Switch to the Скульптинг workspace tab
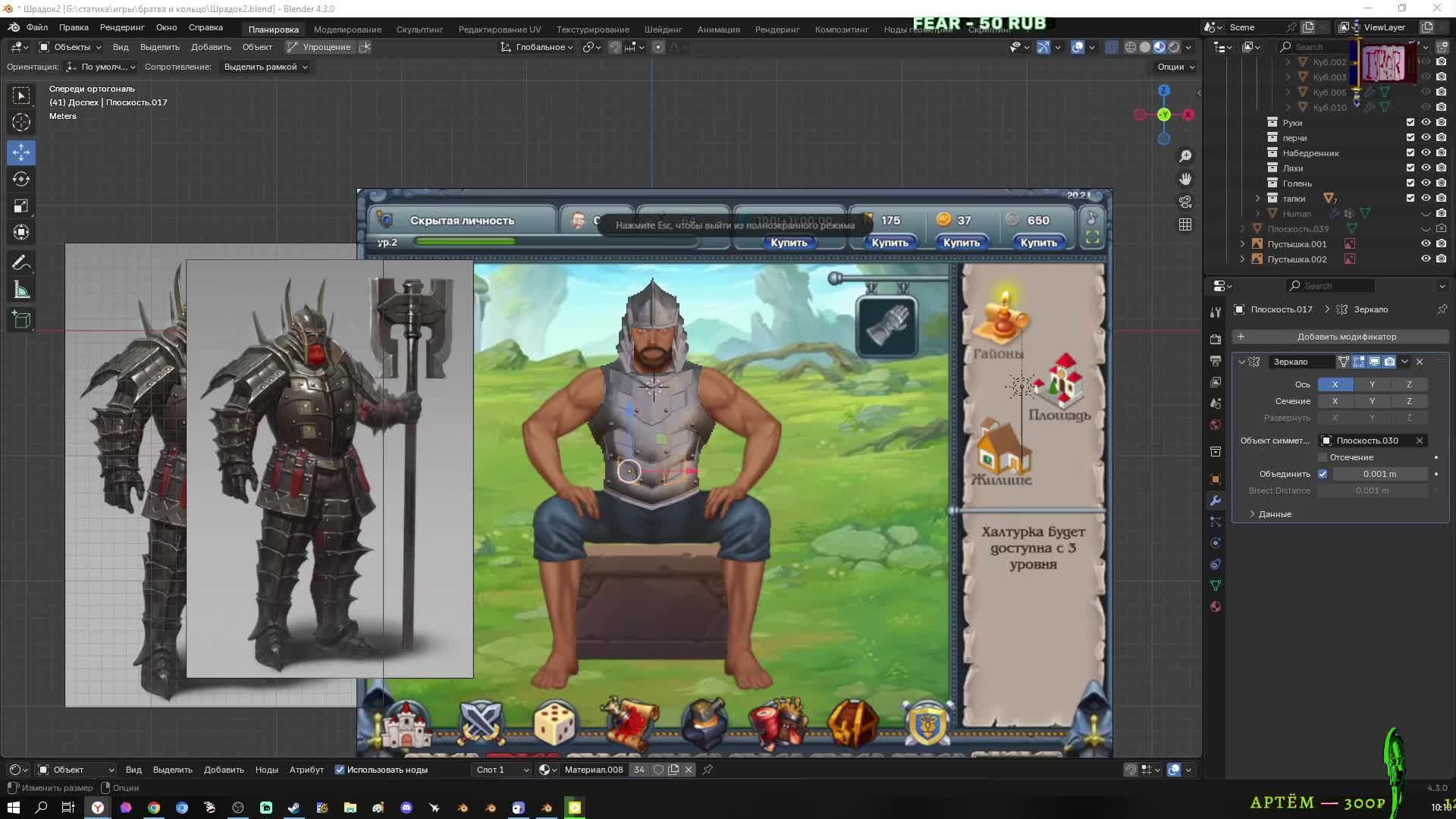This screenshot has width=1456, height=819. 419,29
